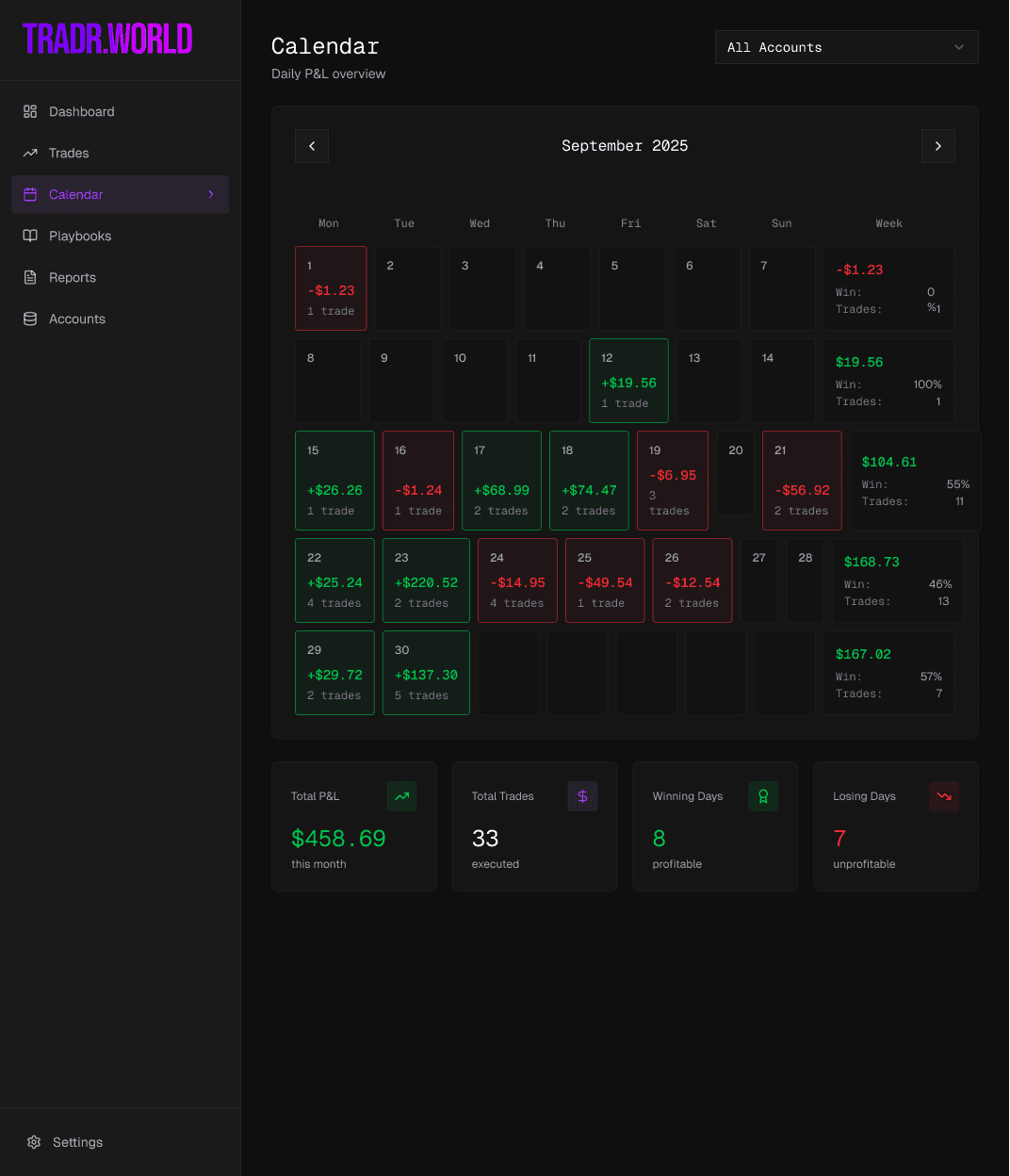The height and width of the screenshot is (1176, 1010).
Task: Click the Winning Days medal icon
Action: (x=763, y=796)
